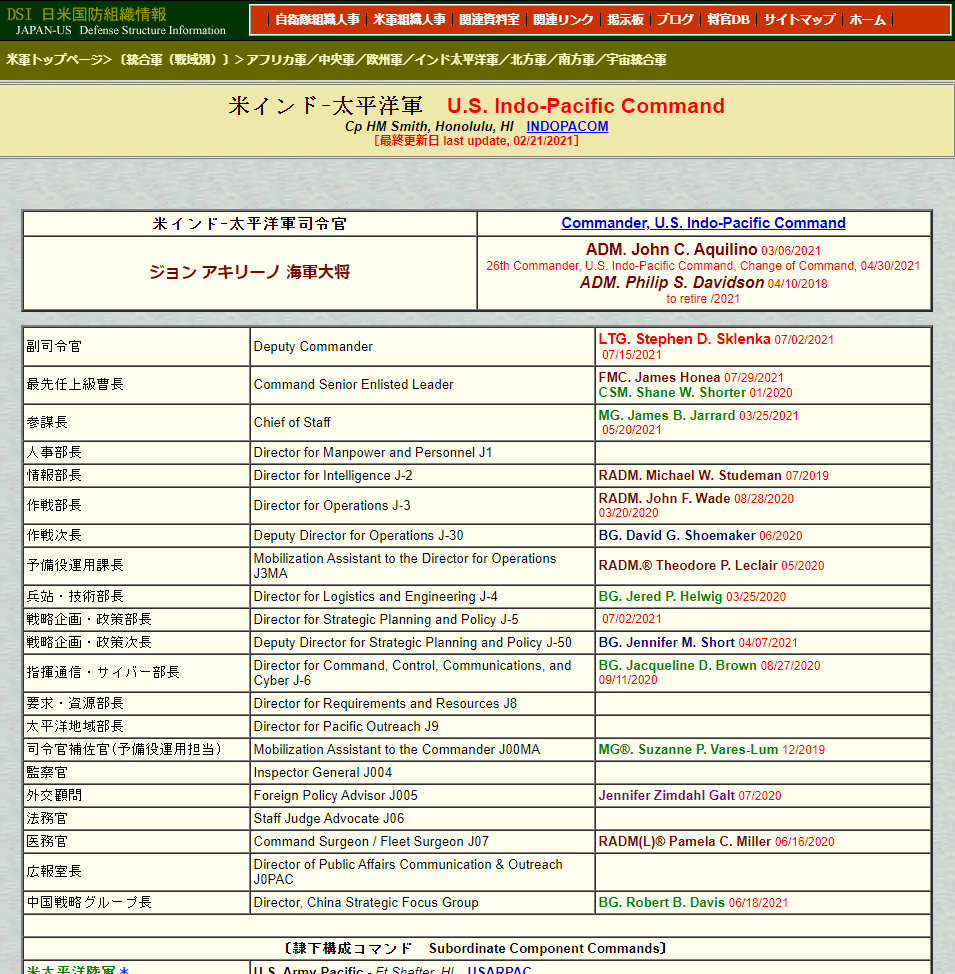955x974 pixels.
Task: Open the 掲示板 bulletin board page
Action: tap(625, 20)
